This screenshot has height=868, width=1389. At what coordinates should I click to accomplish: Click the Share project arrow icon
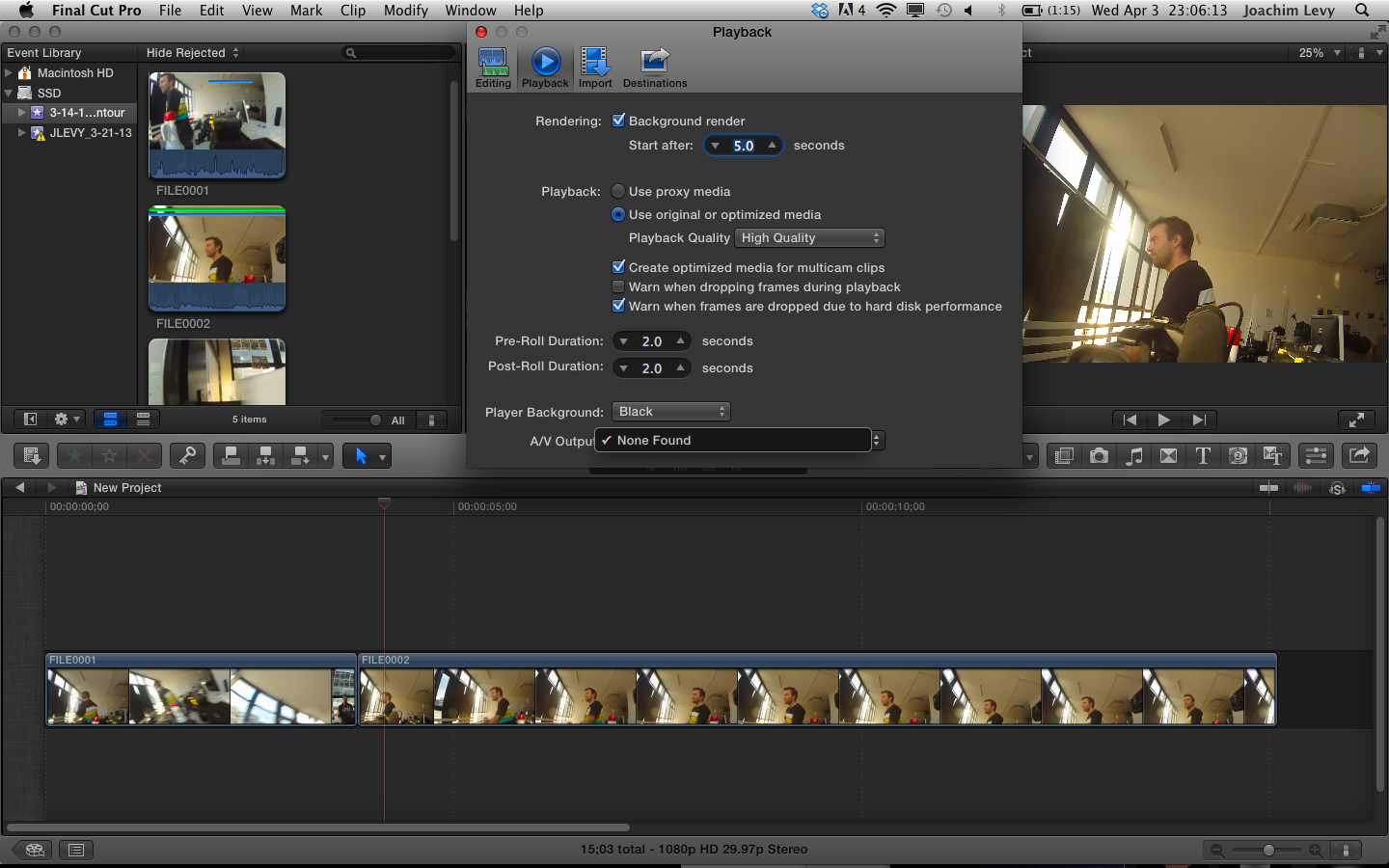[1359, 456]
